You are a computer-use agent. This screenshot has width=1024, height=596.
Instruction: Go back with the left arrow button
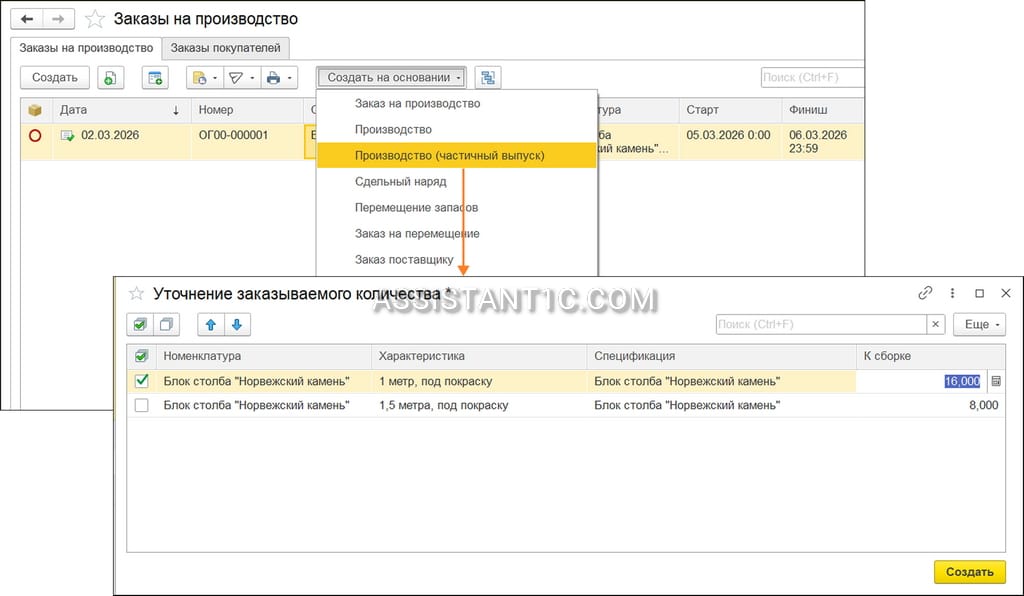click(x=27, y=19)
